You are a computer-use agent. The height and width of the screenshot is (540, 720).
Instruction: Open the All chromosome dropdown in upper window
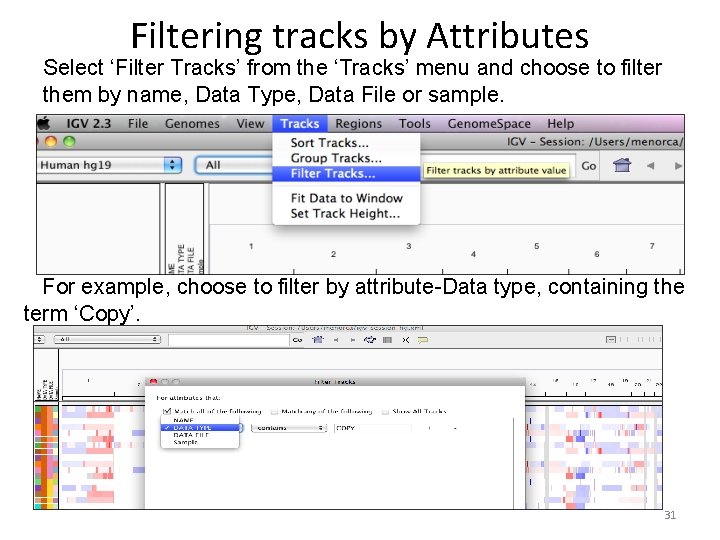[233, 165]
